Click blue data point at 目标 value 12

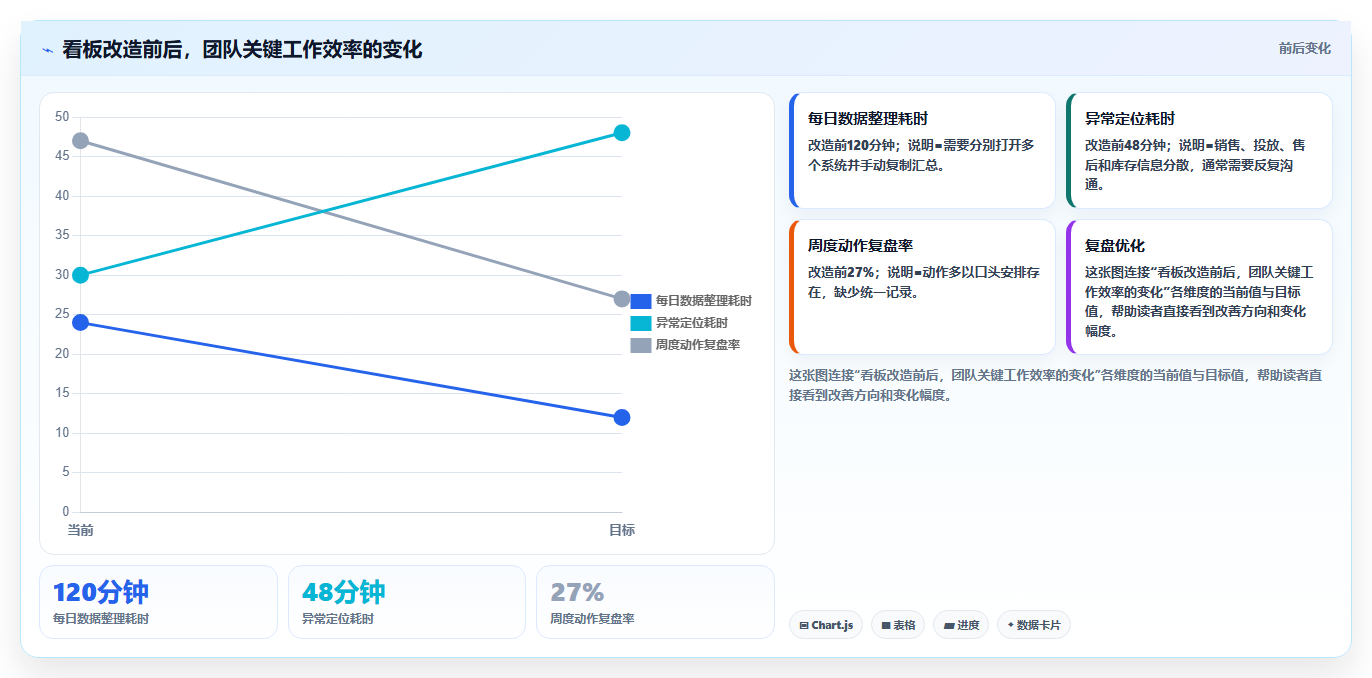coord(622,417)
